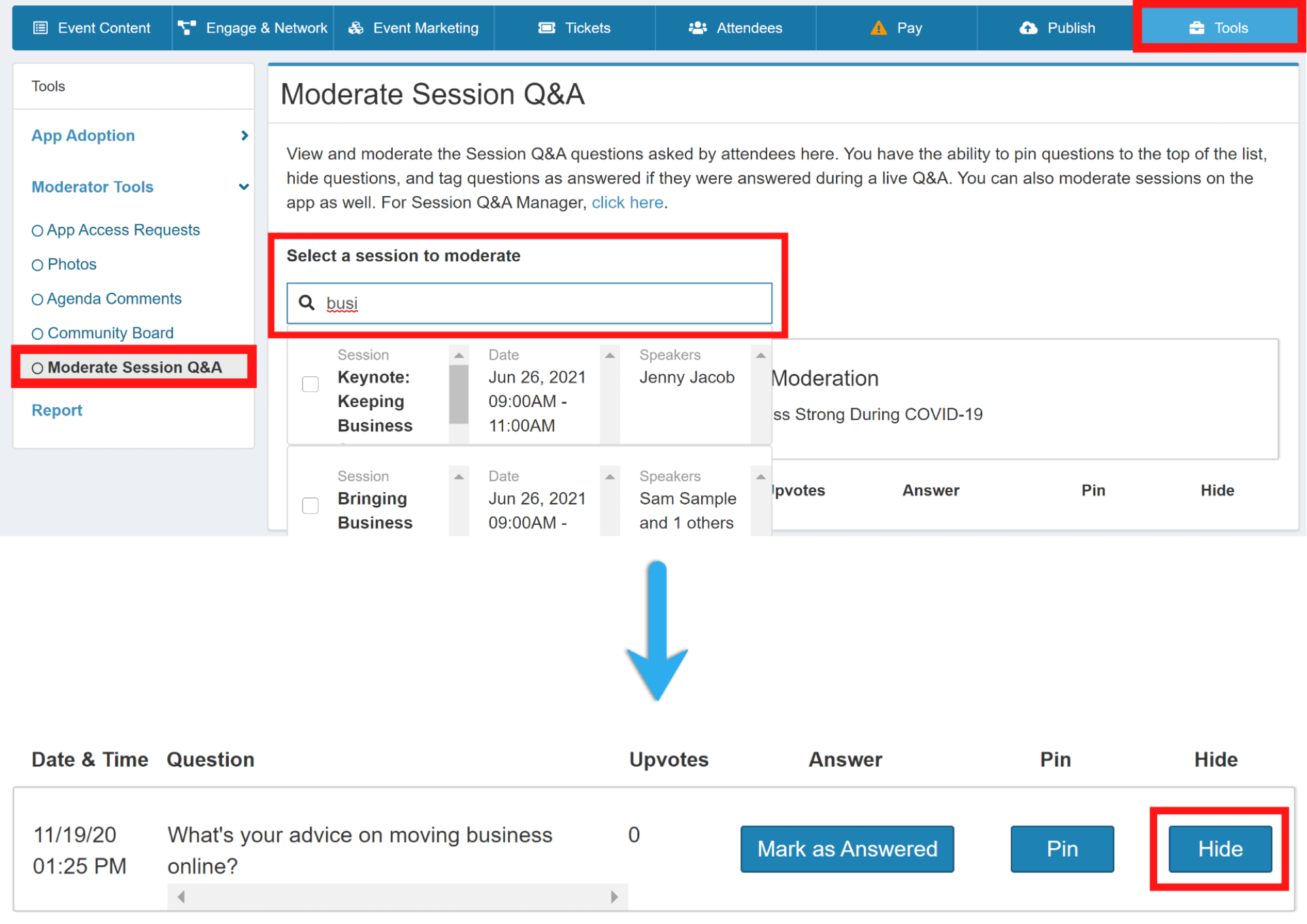The image size is (1307, 924).
Task: Expand the App Adoption section
Action: (x=244, y=135)
